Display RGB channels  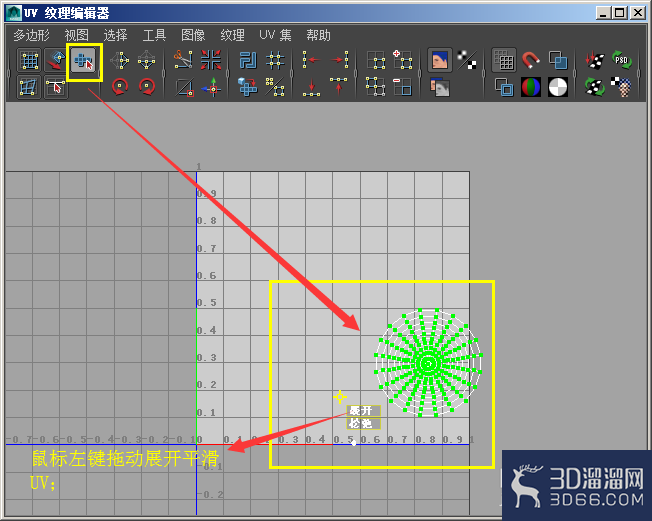531,87
